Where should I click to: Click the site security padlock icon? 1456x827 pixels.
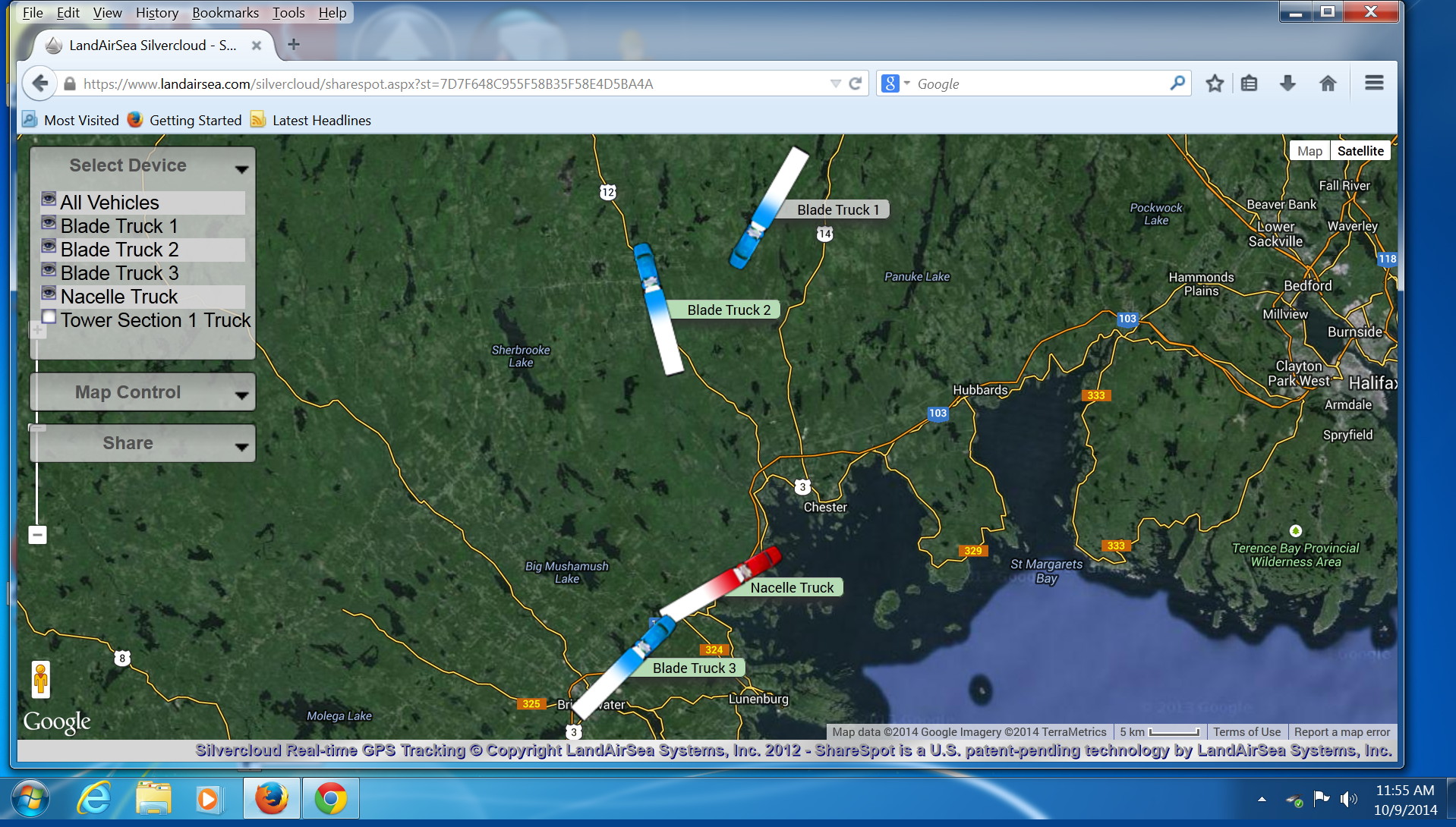[69, 84]
